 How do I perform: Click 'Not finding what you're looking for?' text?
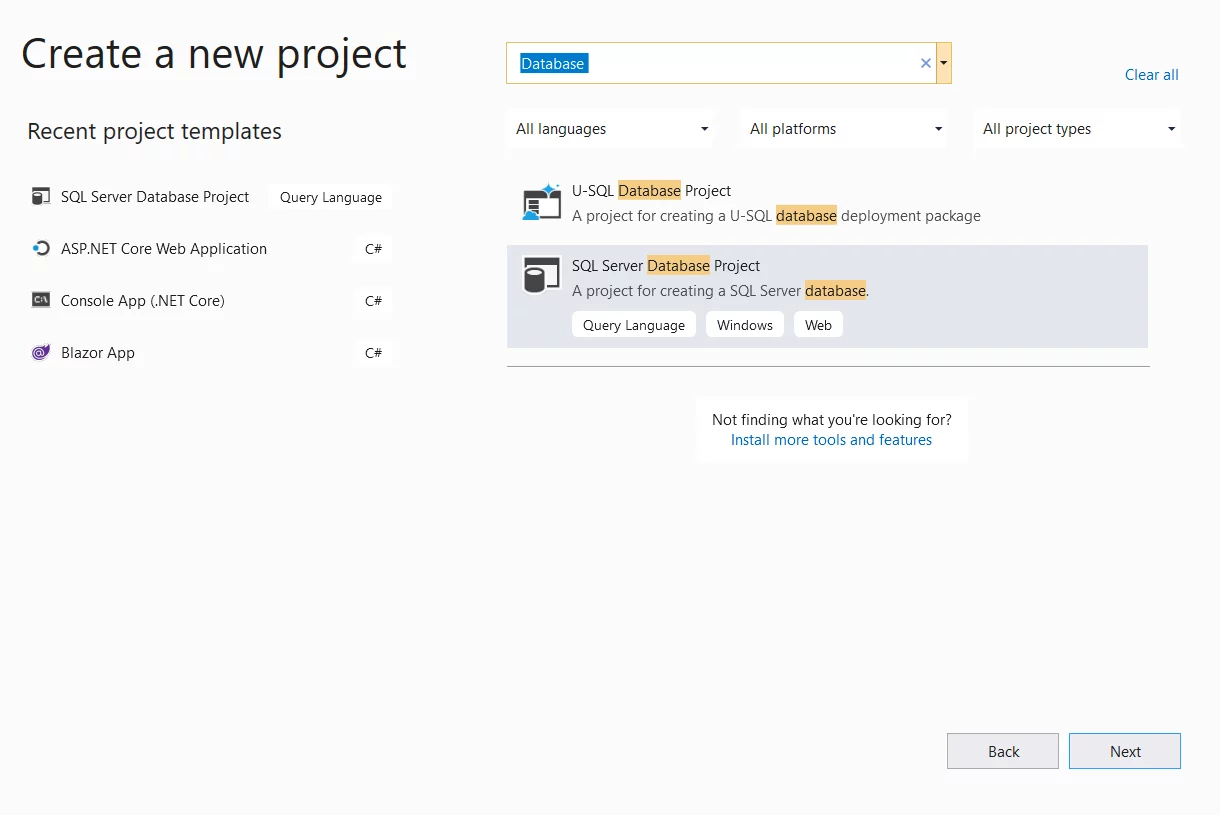point(832,420)
